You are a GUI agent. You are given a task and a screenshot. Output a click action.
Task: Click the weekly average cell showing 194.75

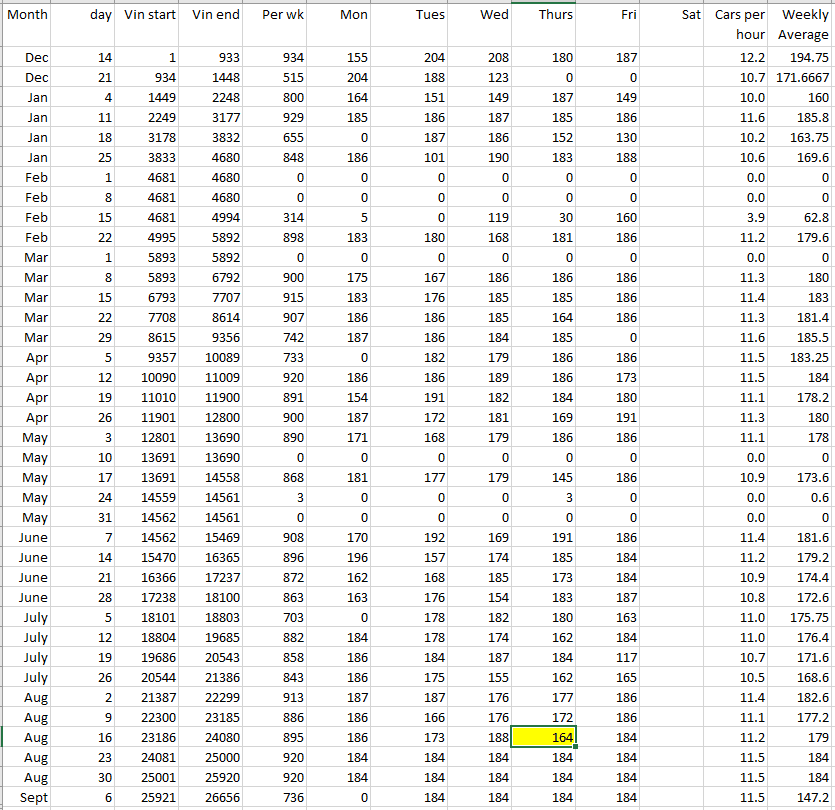coord(803,58)
